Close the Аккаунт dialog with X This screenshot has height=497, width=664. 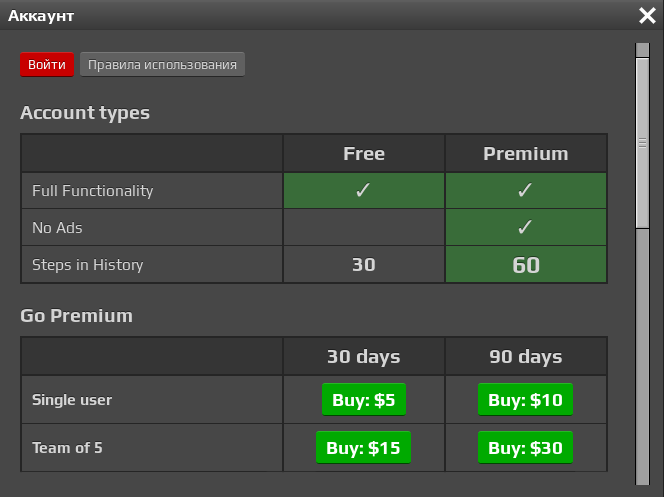point(647,16)
